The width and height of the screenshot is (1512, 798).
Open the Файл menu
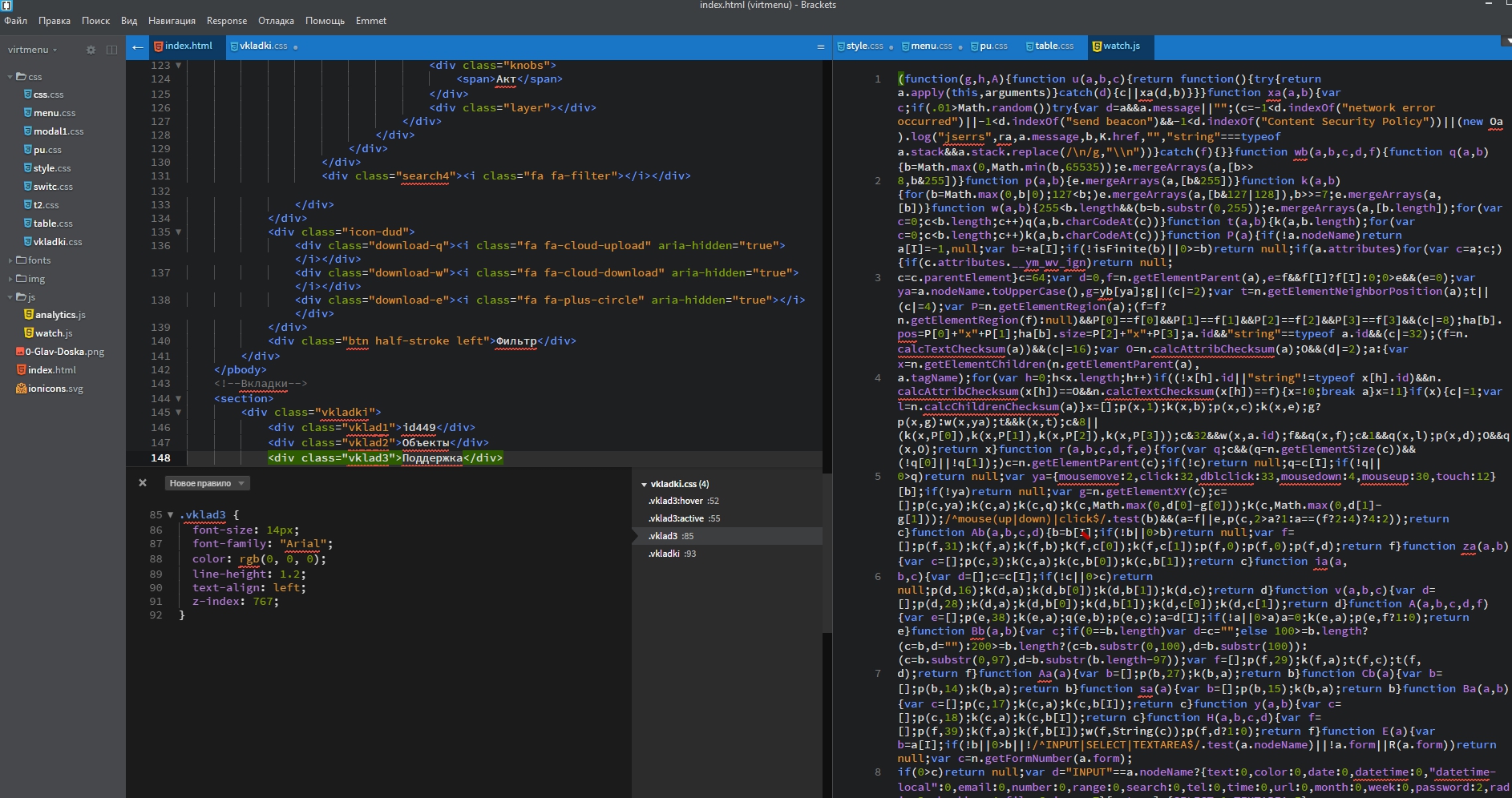[16, 21]
